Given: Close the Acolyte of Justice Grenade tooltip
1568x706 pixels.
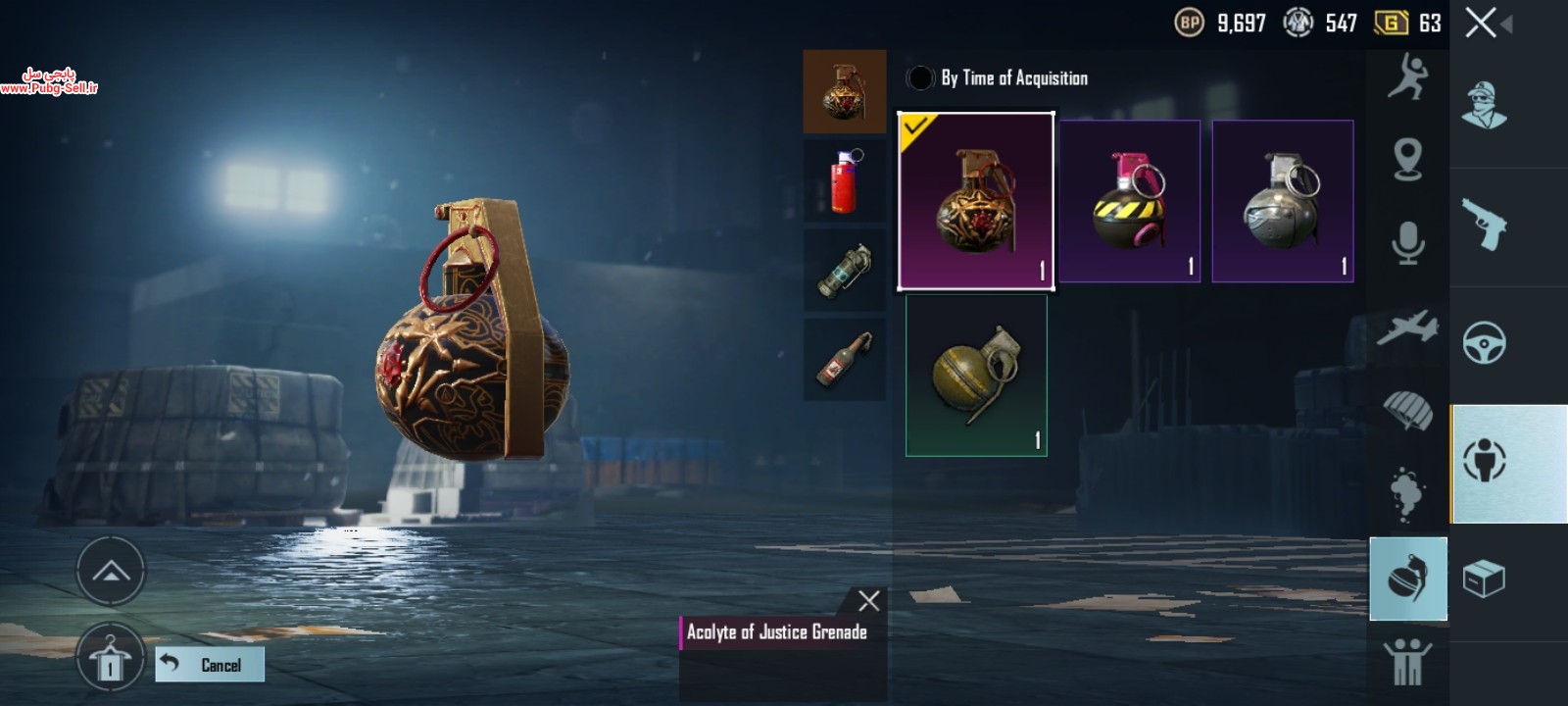Looking at the screenshot, I should [868, 600].
